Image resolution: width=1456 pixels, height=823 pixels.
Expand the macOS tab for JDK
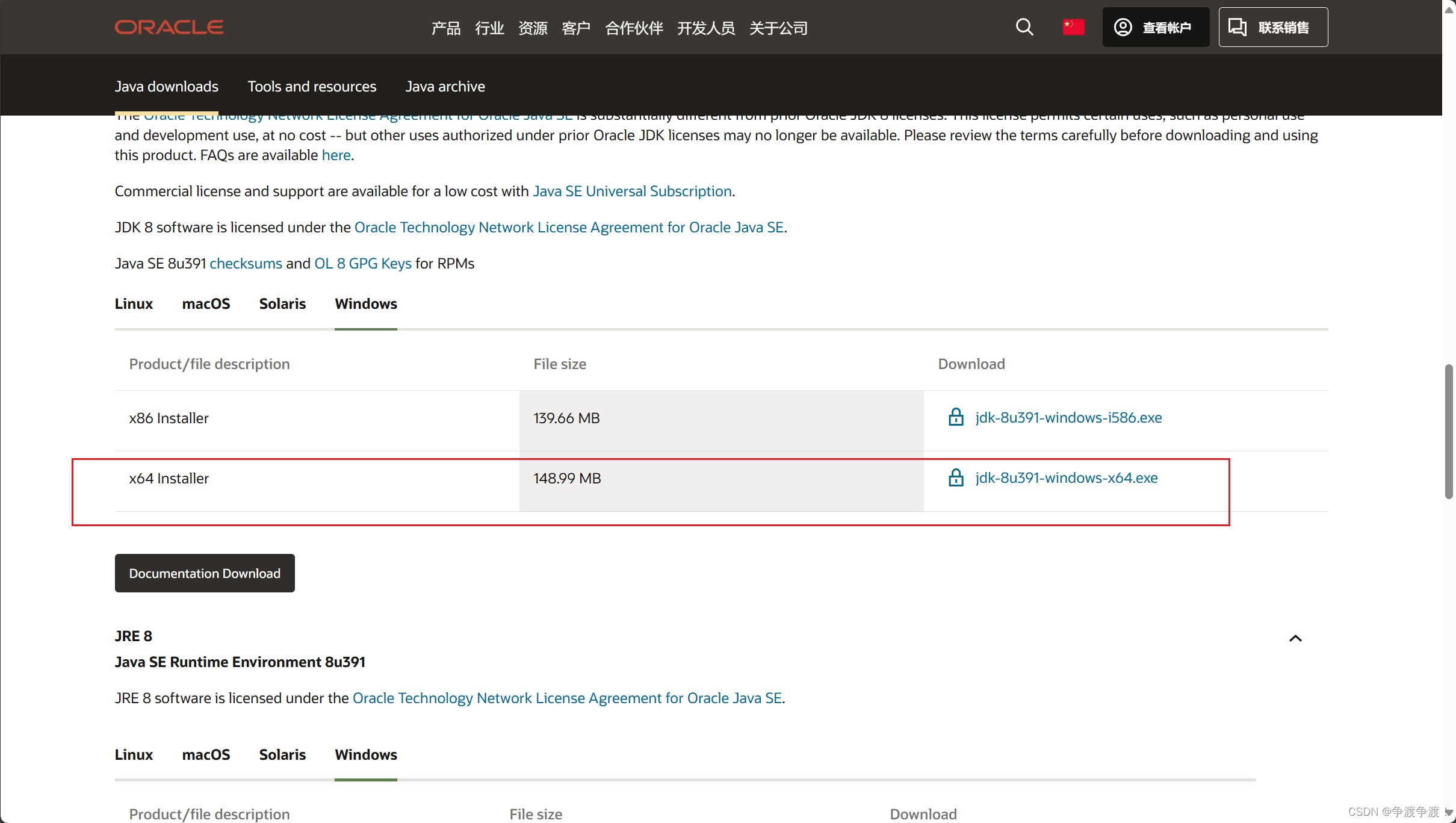[x=205, y=303]
